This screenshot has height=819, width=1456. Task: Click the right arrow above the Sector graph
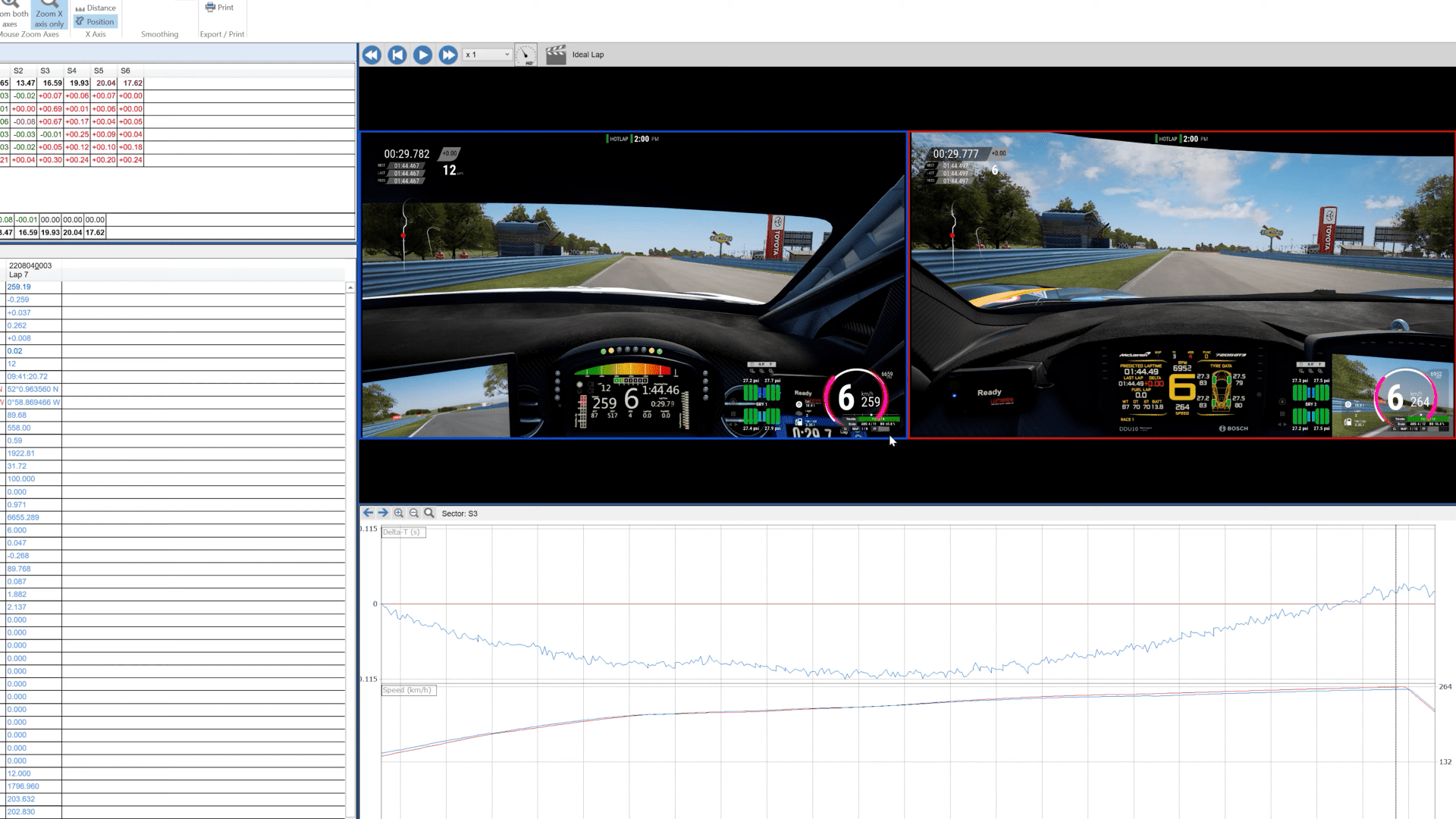point(383,513)
